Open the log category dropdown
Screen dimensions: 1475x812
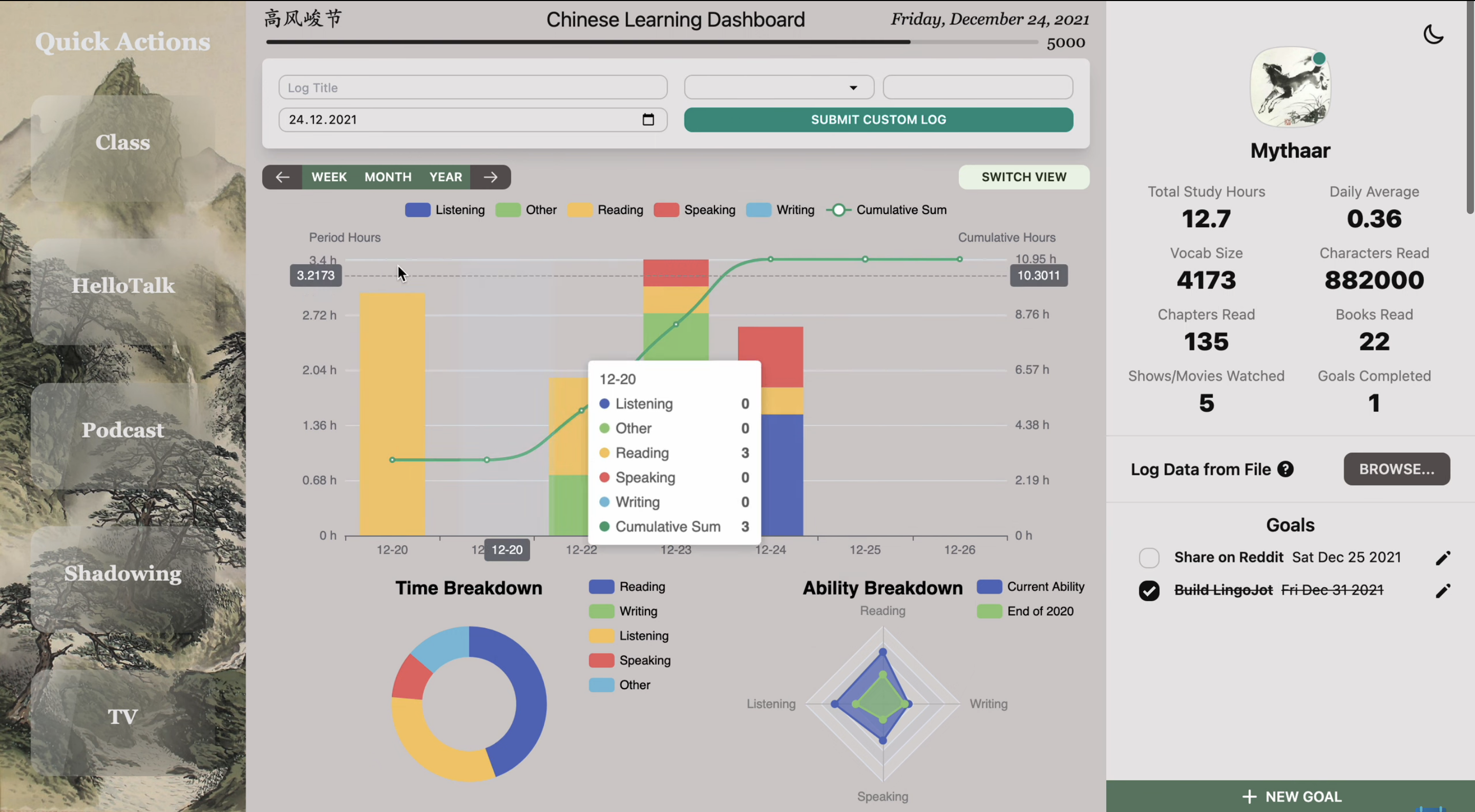[x=778, y=88]
